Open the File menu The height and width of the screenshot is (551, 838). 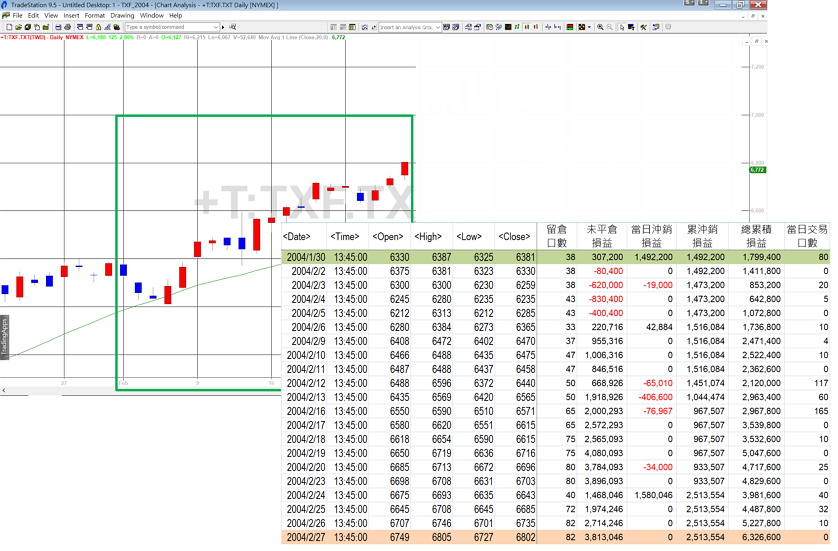coord(17,16)
